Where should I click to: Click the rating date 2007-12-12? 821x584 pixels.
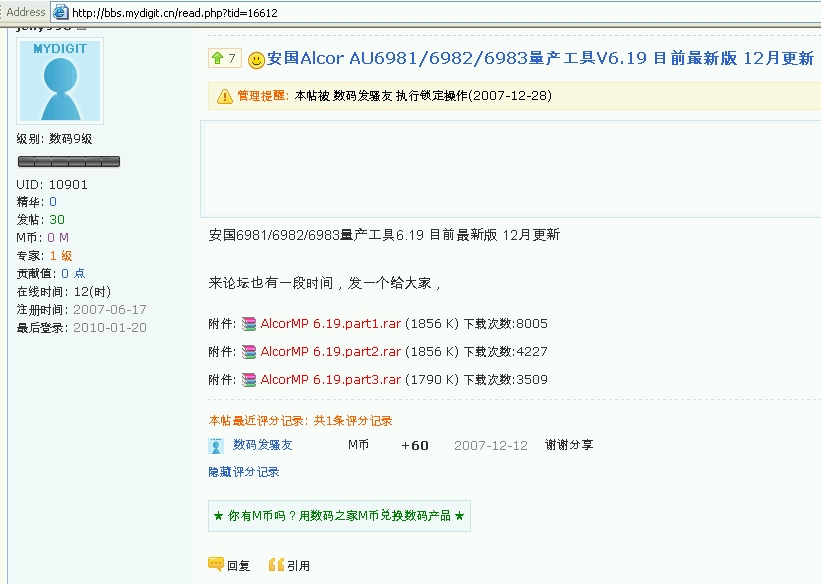(x=491, y=446)
